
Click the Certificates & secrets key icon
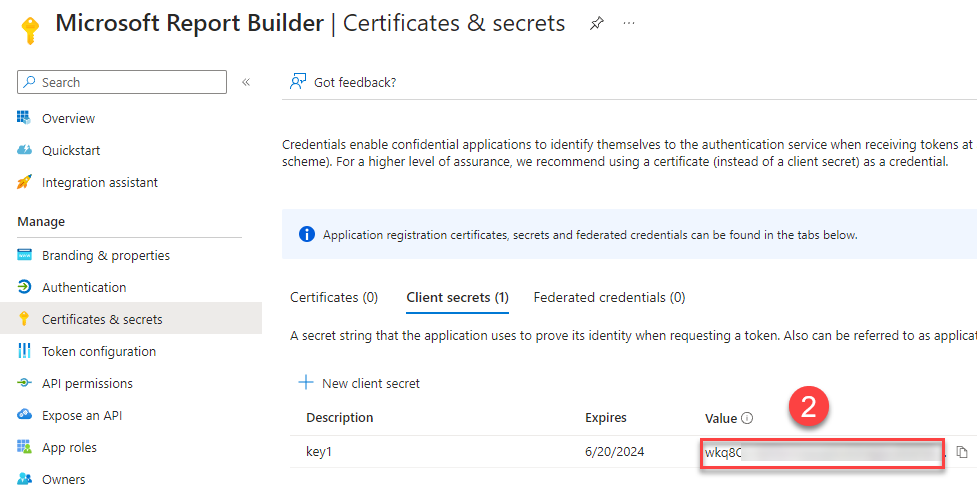point(24,319)
